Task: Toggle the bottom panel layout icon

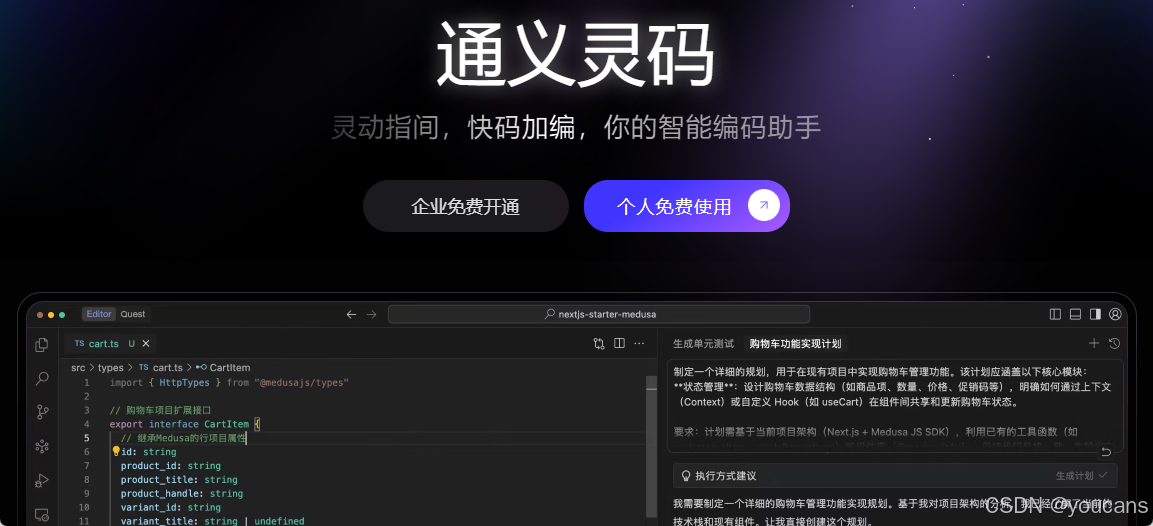Action: tap(1075, 314)
